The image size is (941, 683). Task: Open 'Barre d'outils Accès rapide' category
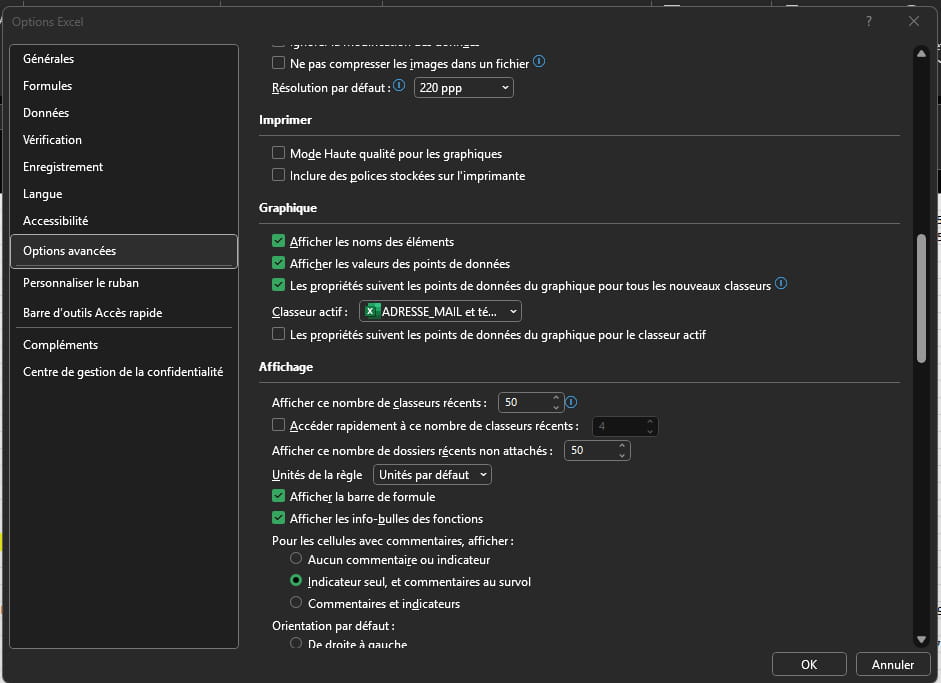point(124,313)
